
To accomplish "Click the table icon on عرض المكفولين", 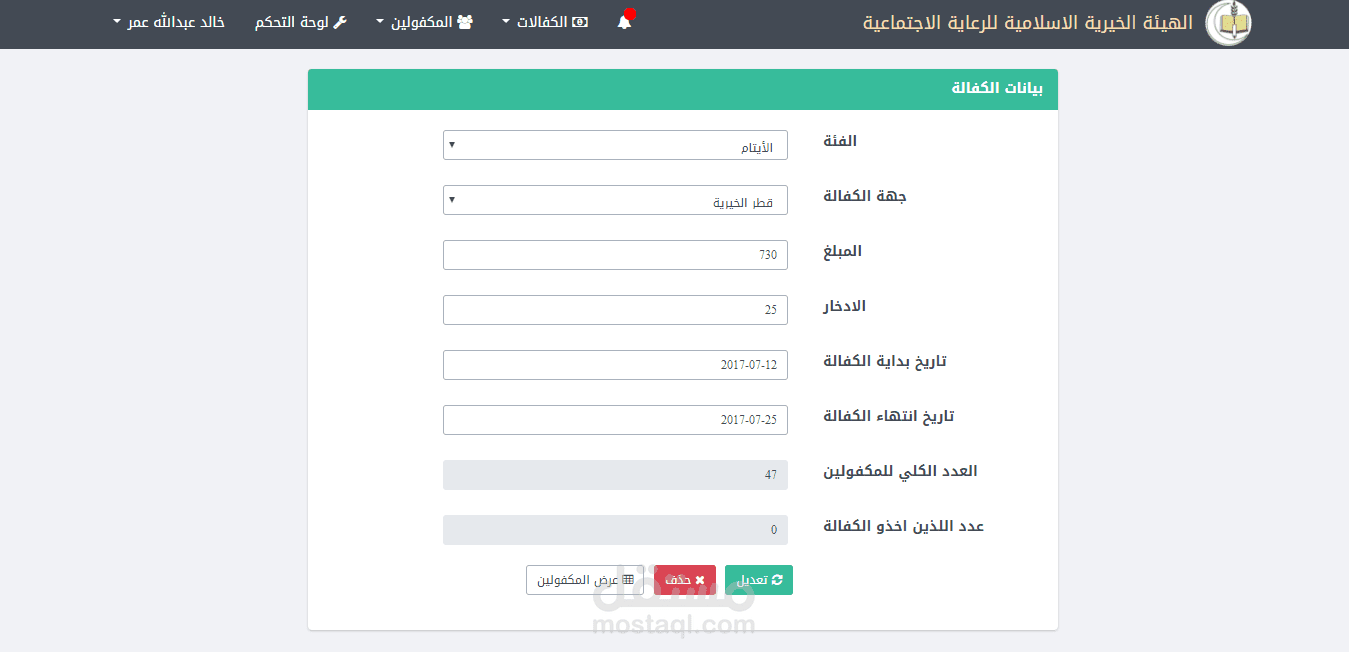I will click(x=628, y=580).
